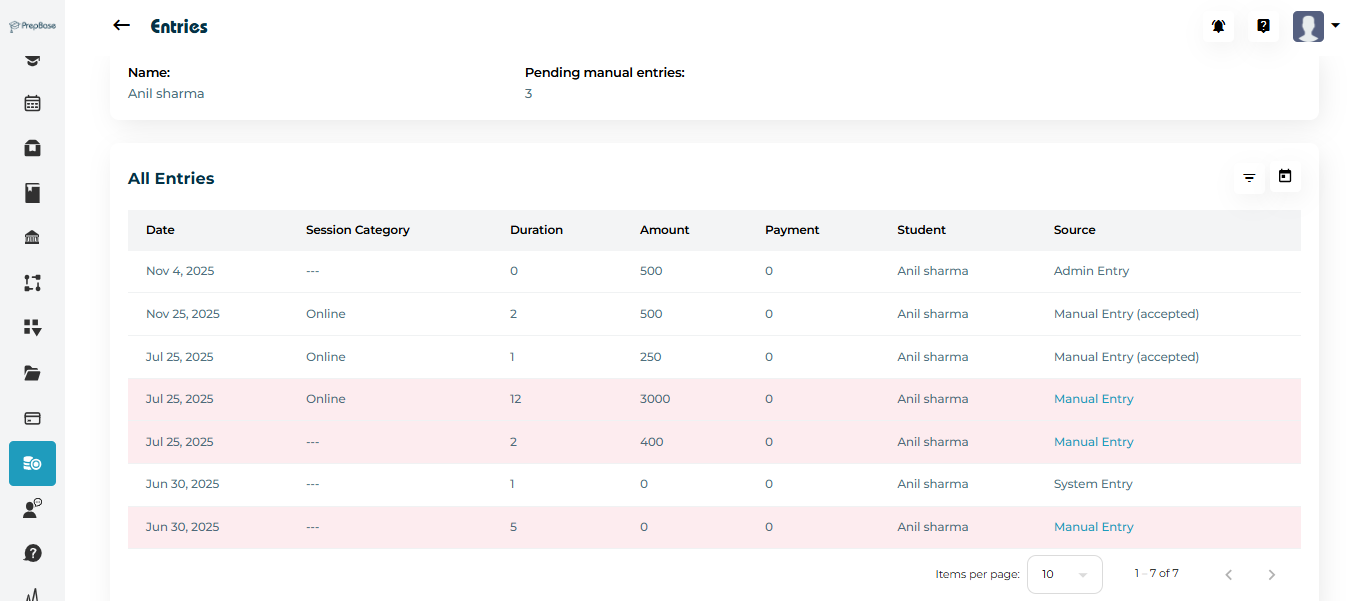The height and width of the screenshot is (601, 1362).
Task: Open the notifications bell
Action: tap(1218, 27)
